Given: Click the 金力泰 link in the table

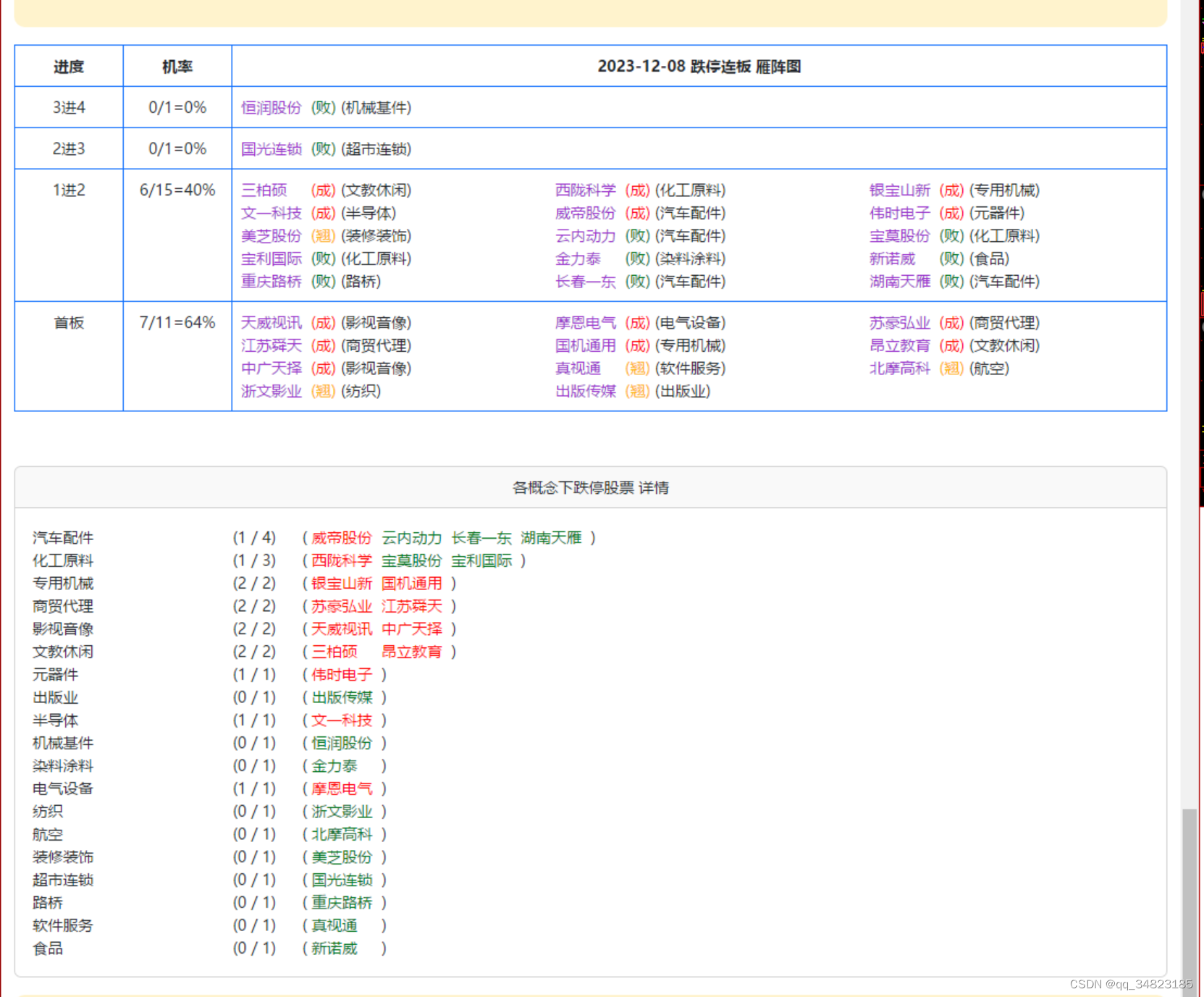Looking at the screenshot, I should [578, 259].
